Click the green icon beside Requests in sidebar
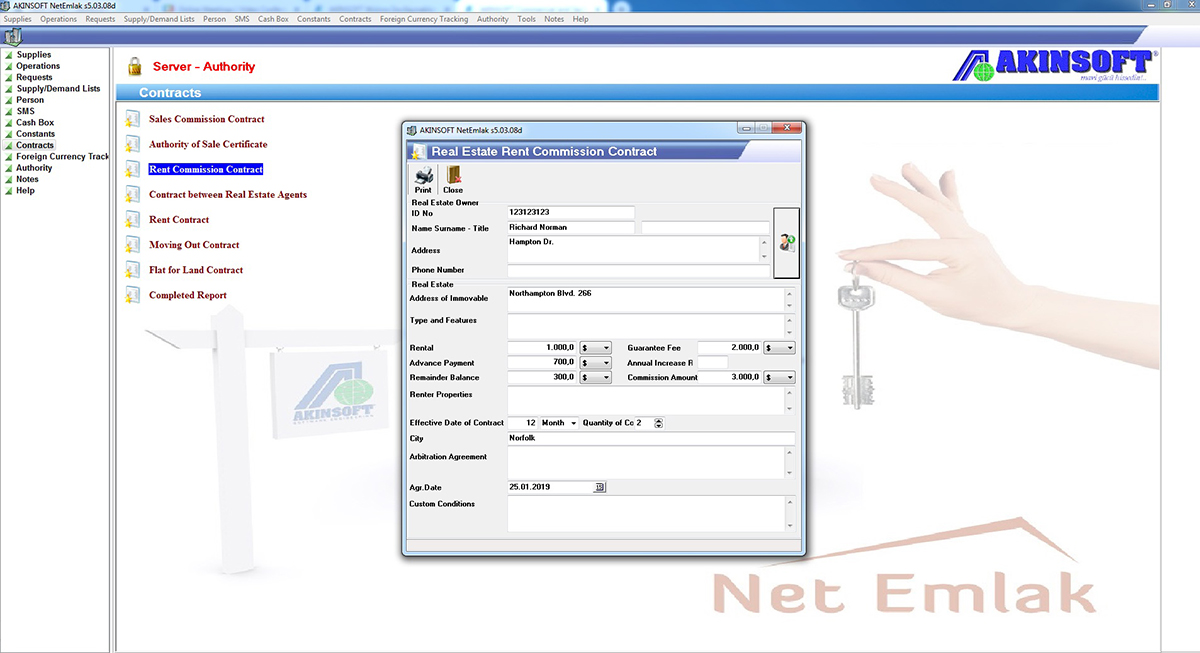This screenshot has width=1200, height=653. click(x=9, y=77)
